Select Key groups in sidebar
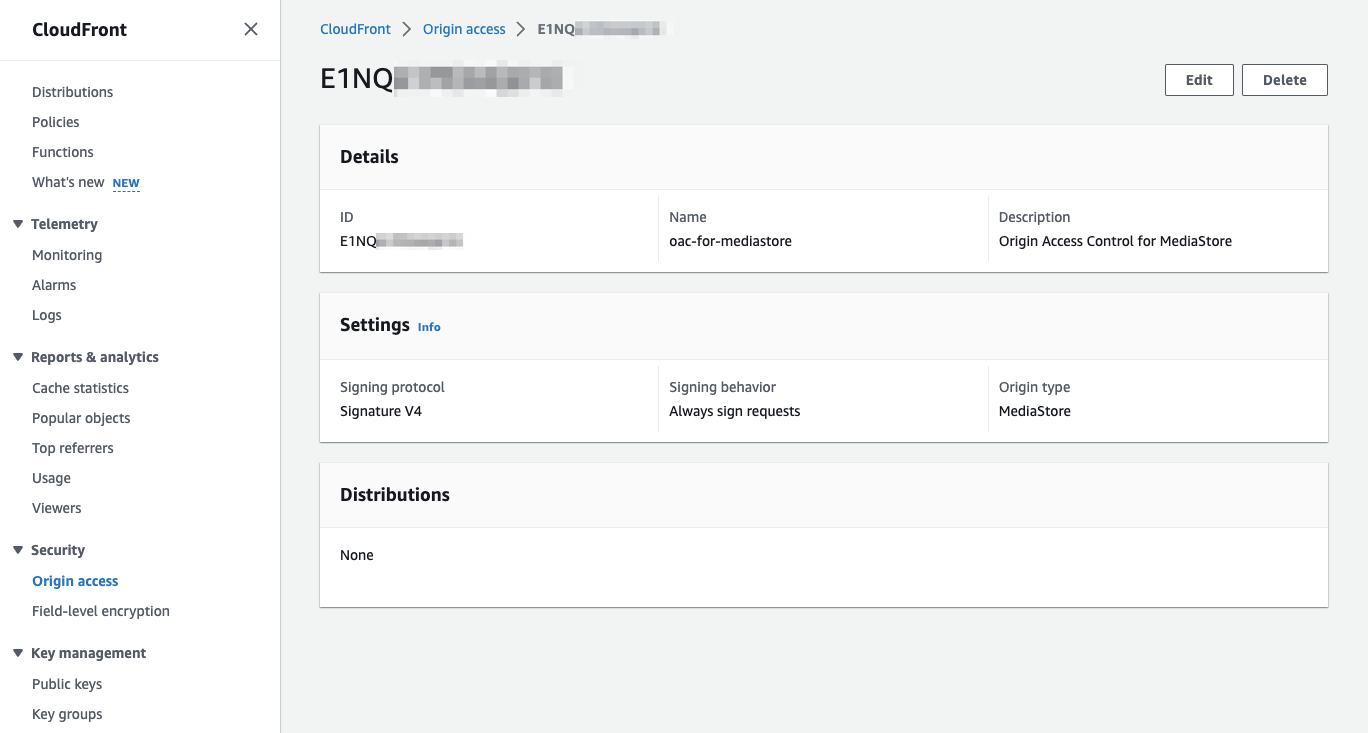The width and height of the screenshot is (1368, 733). (67, 714)
